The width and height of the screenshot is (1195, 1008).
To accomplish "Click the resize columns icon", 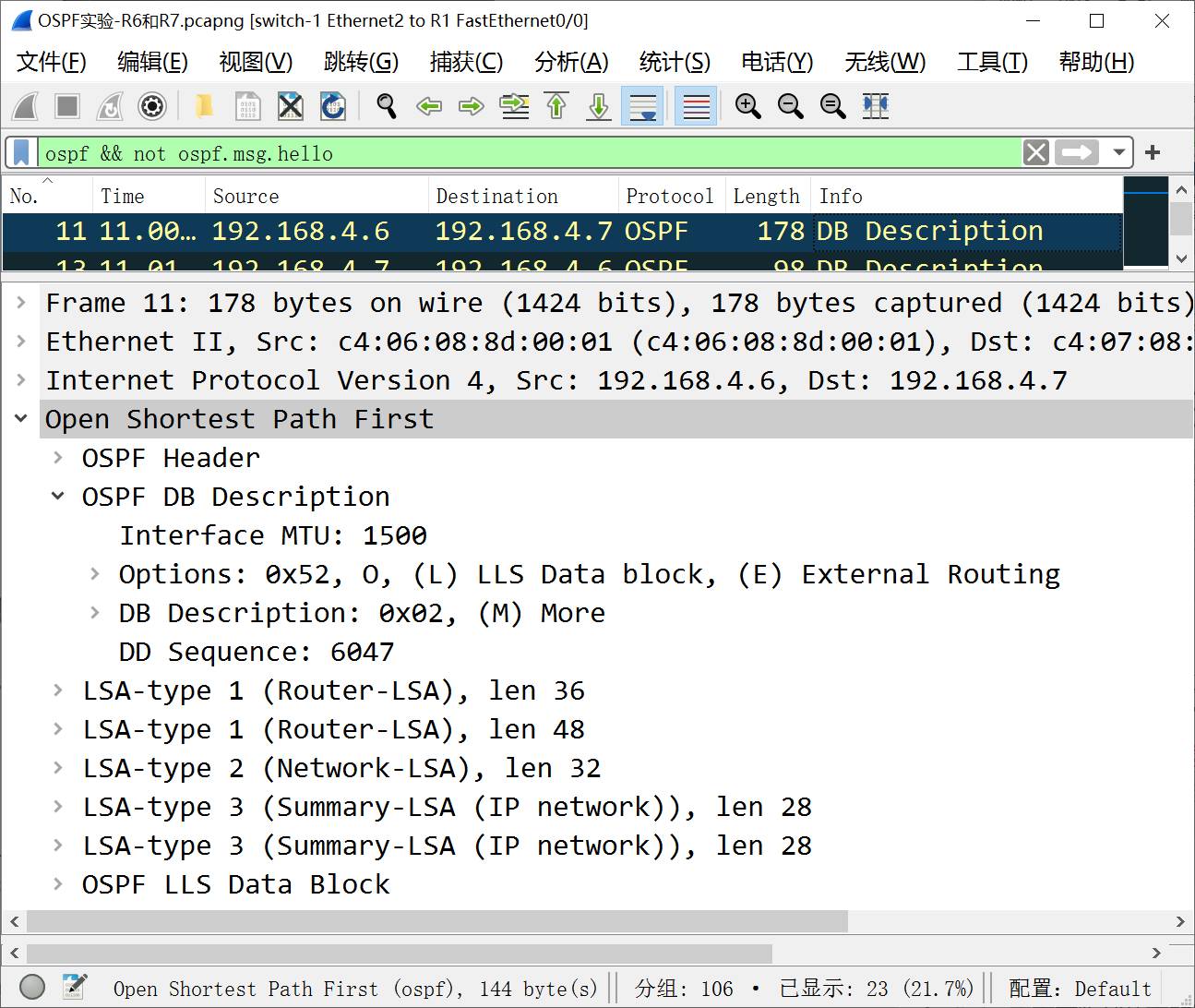I will tap(875, 106).
